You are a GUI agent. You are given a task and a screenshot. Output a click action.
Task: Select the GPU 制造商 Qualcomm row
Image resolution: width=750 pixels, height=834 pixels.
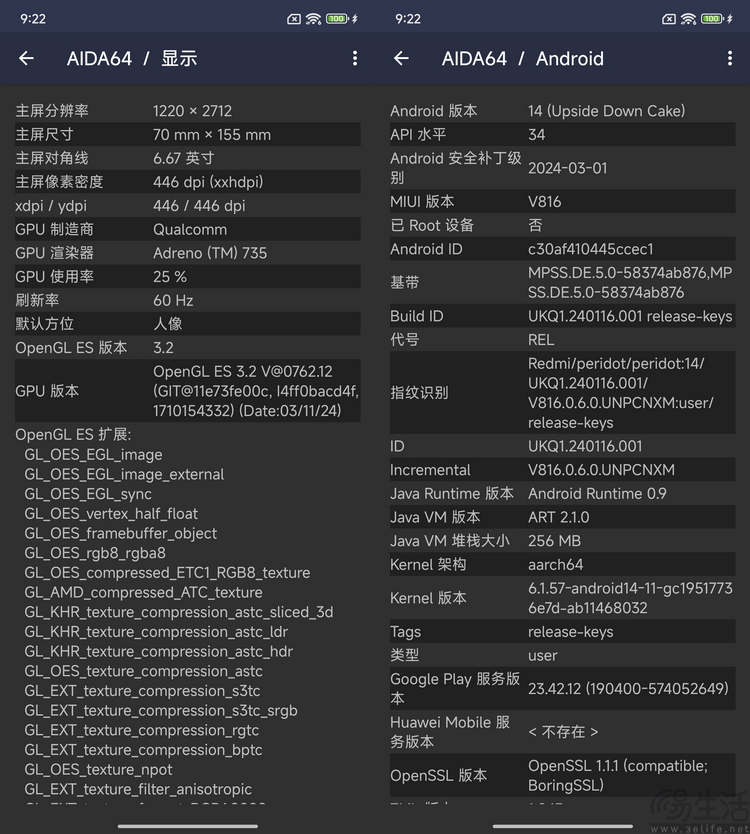tap(188, 229)
